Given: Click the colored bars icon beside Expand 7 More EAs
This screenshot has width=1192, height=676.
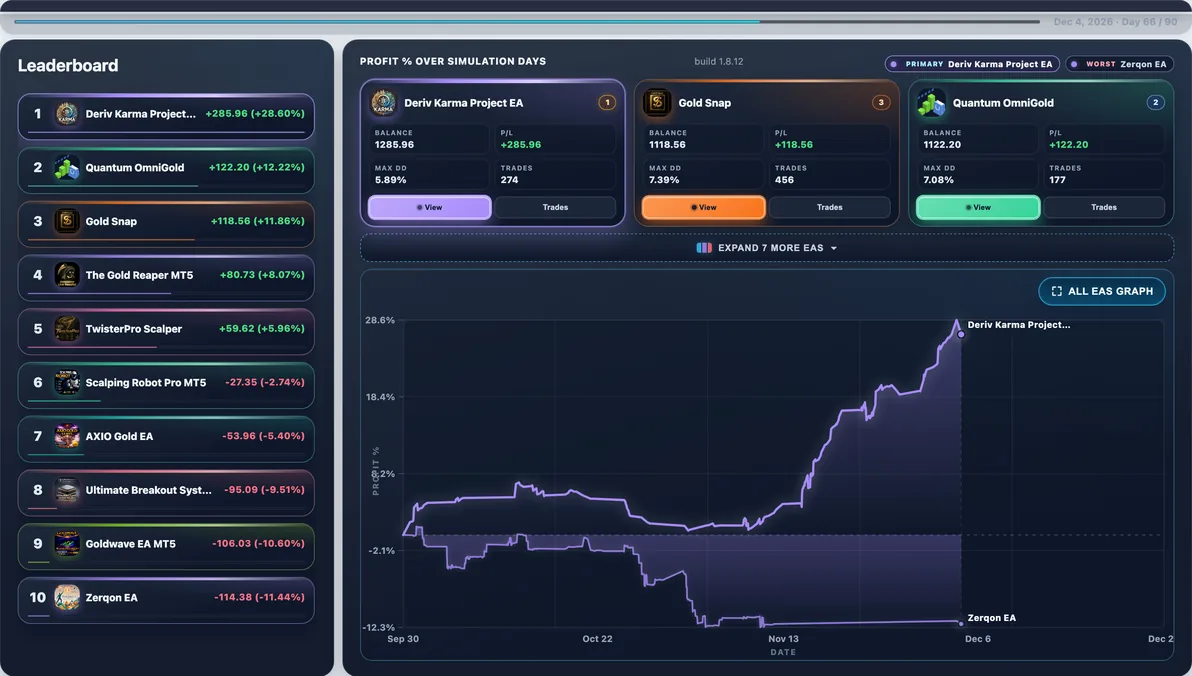Looking at the screenshot, I should tap(704, 248).
